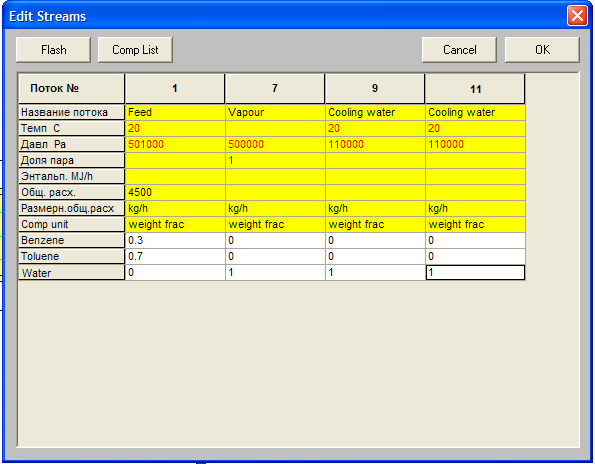
Task: Open kg/h unit cell of stream 1
Action: point(175,208)
